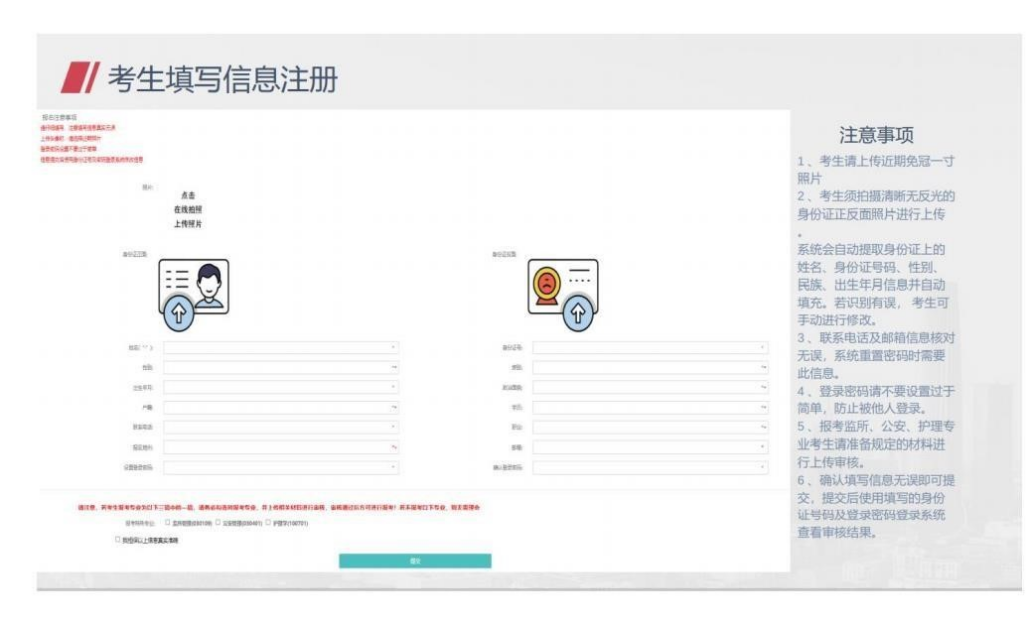Open the 民族 dropdown
This screenshot has width=1027, height=622.
pyautogui.click(x=650, y=368)
